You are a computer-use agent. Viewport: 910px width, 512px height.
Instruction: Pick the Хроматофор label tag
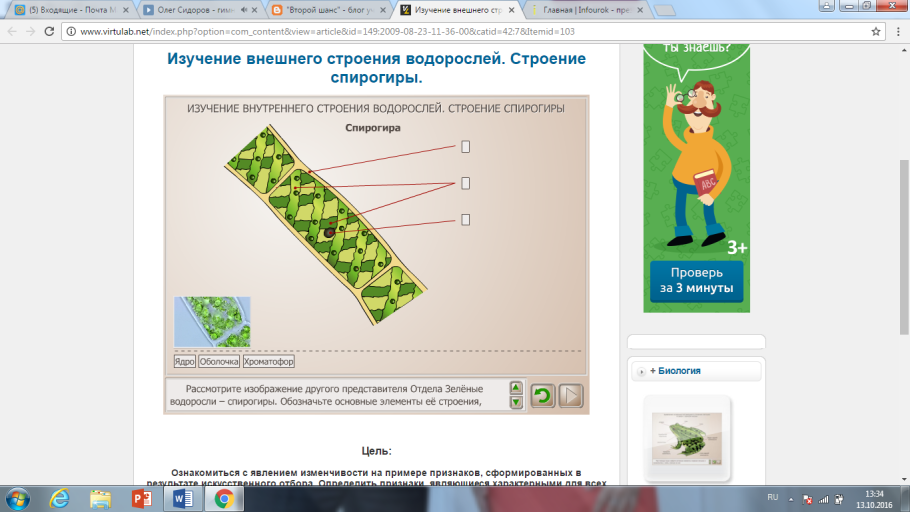(x=269, y=362)
